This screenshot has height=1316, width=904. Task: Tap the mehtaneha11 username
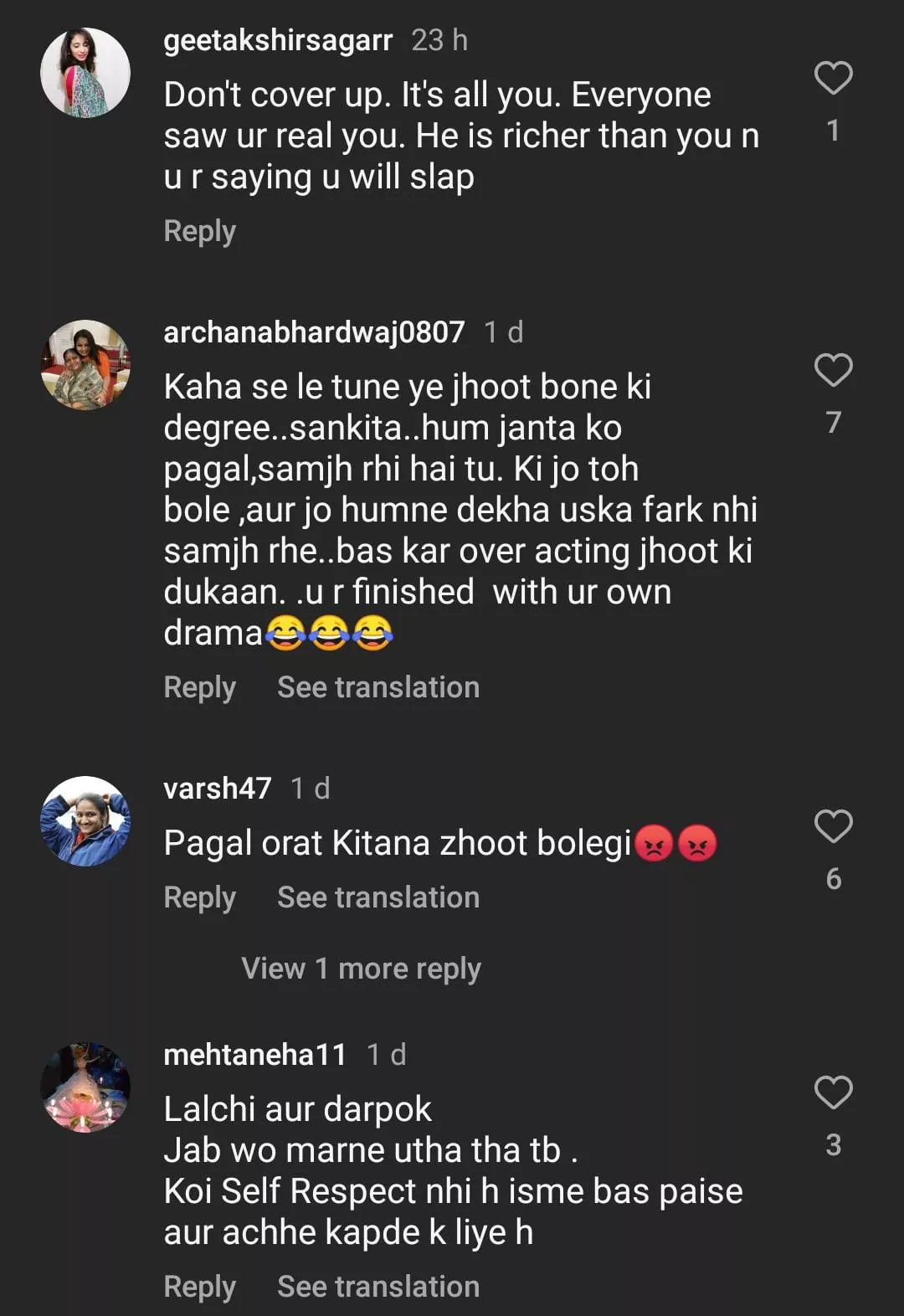pyautogui.click(x=254, y=1055)
